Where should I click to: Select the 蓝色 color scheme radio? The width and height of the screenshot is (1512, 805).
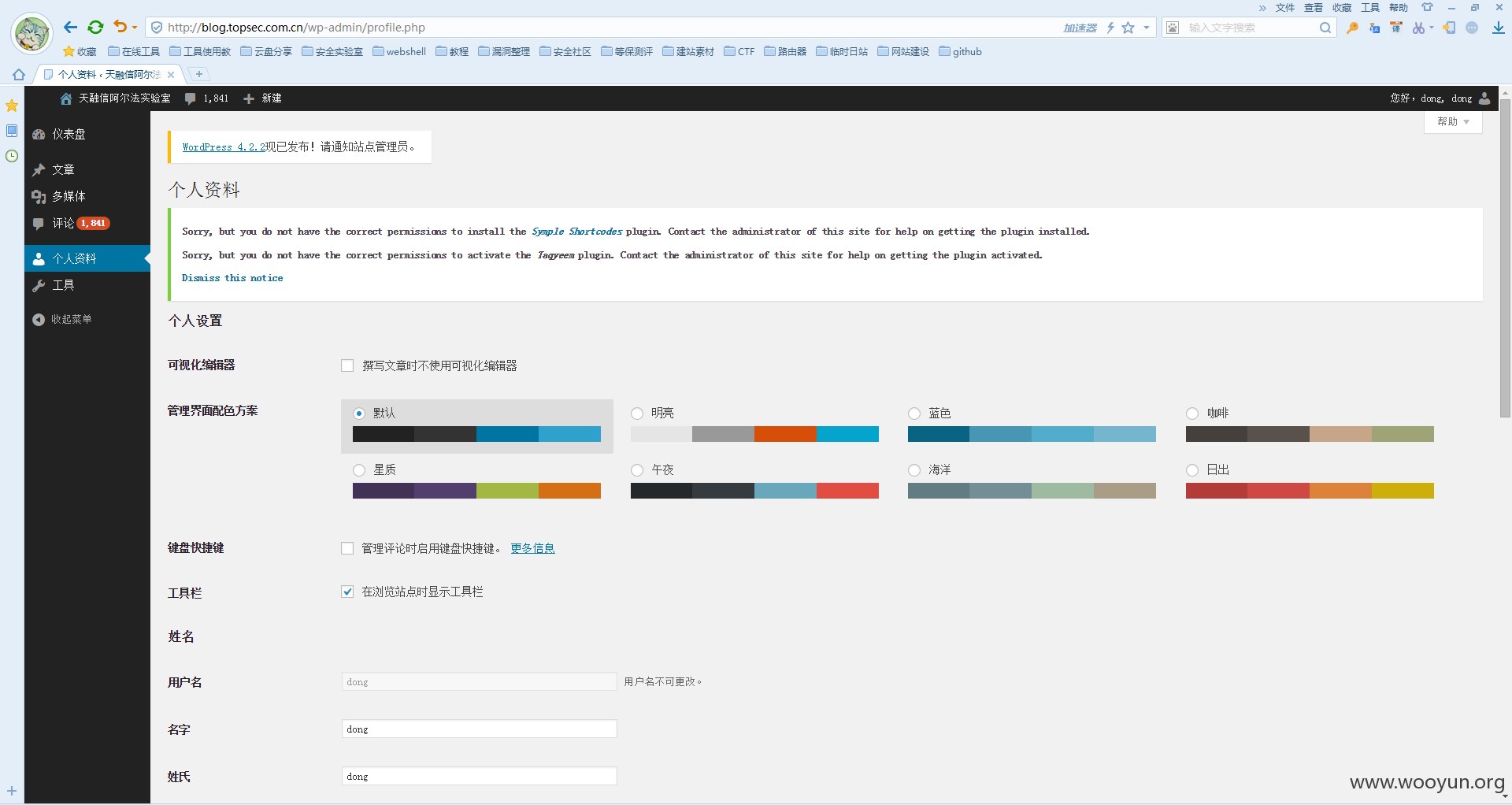click(x=914, y=414)
